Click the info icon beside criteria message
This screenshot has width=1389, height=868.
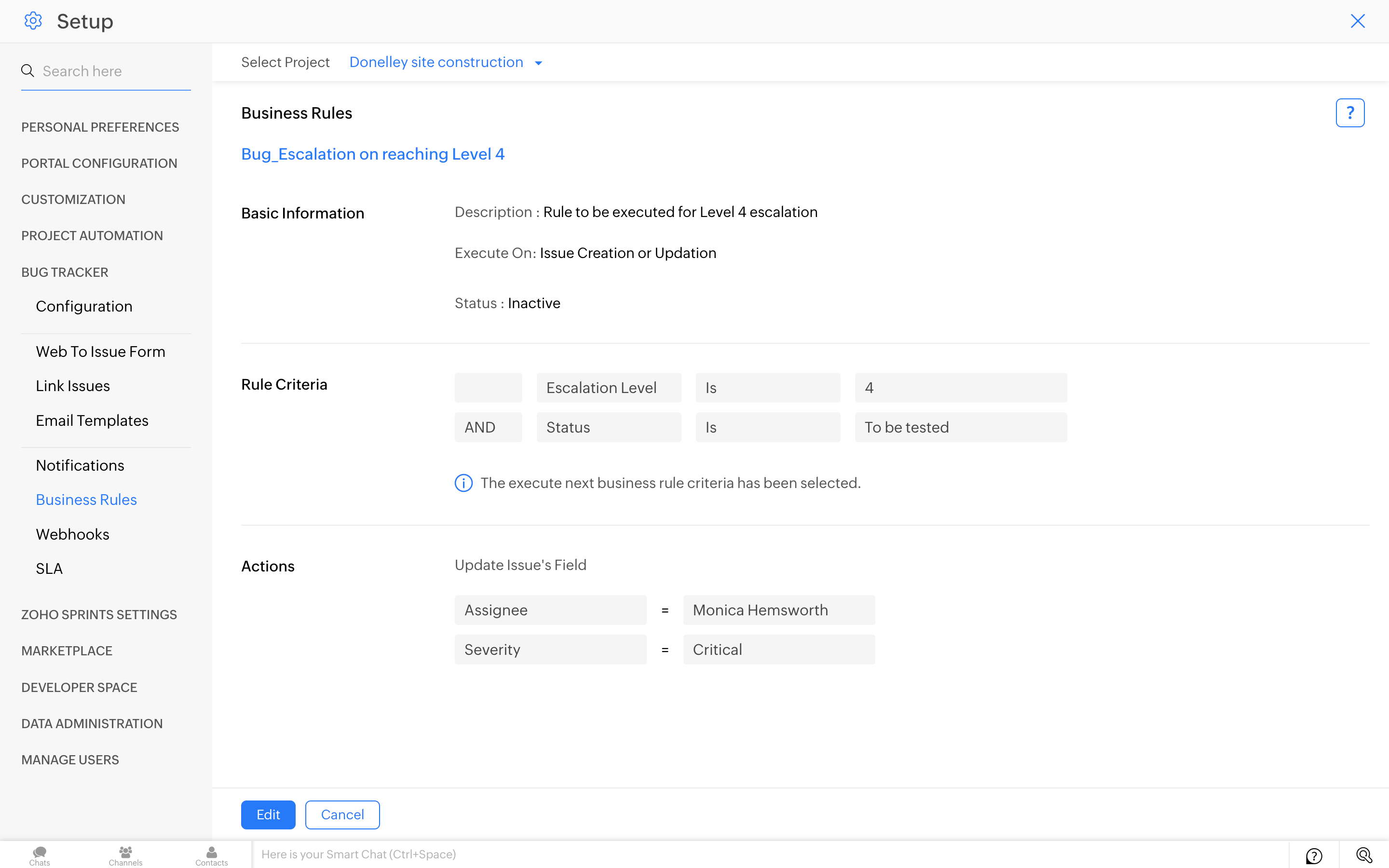pyautogui.click(x=463, y=483)
